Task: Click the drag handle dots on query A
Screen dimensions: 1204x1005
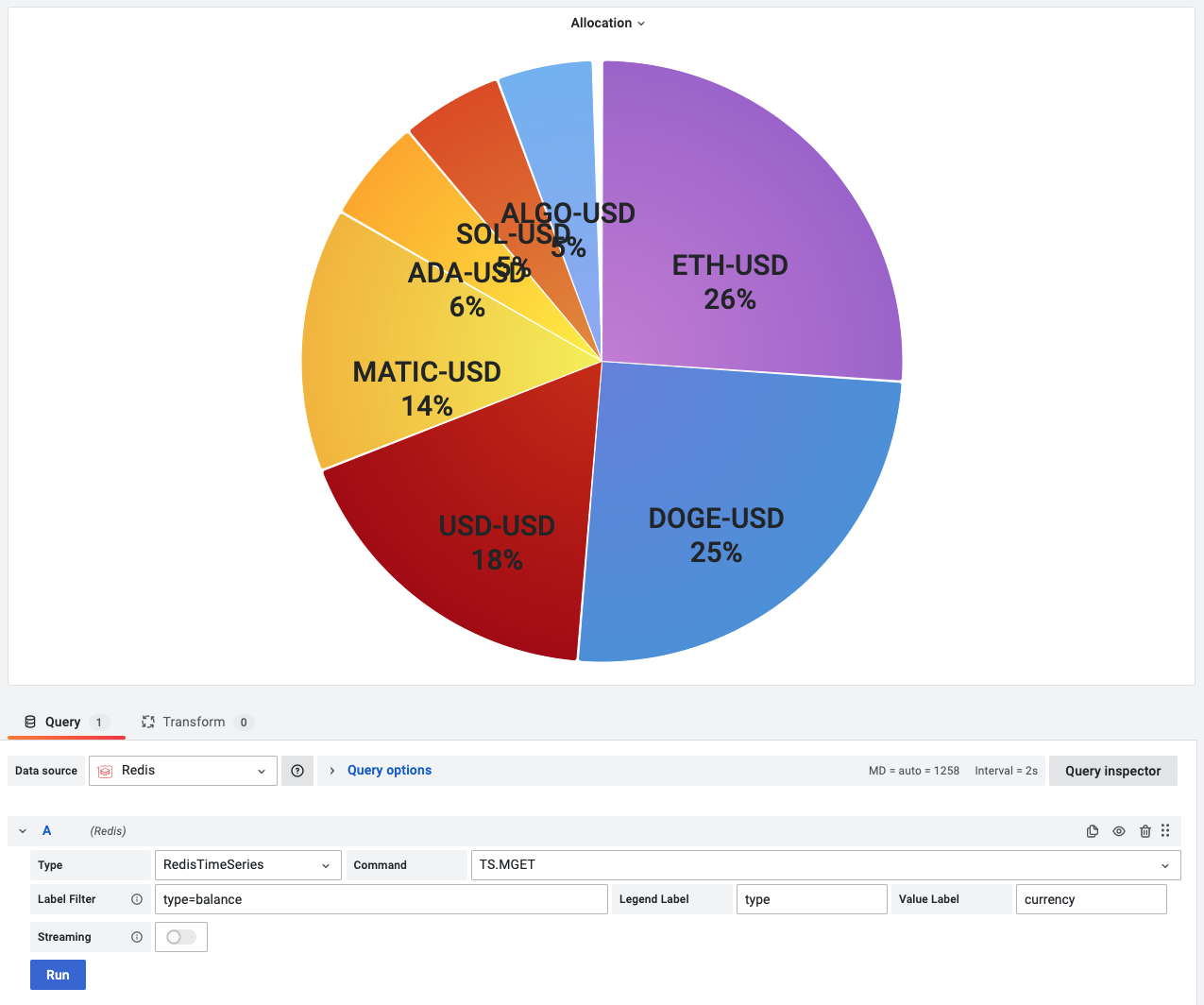Action: tap(1165, 830)
